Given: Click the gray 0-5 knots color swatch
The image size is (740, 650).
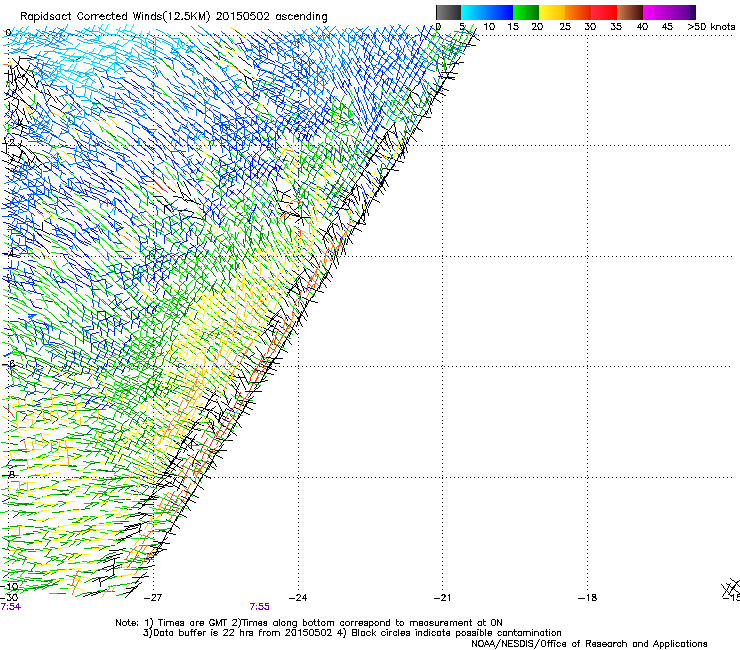Looking at the screenshot, I should pos(448,12).
